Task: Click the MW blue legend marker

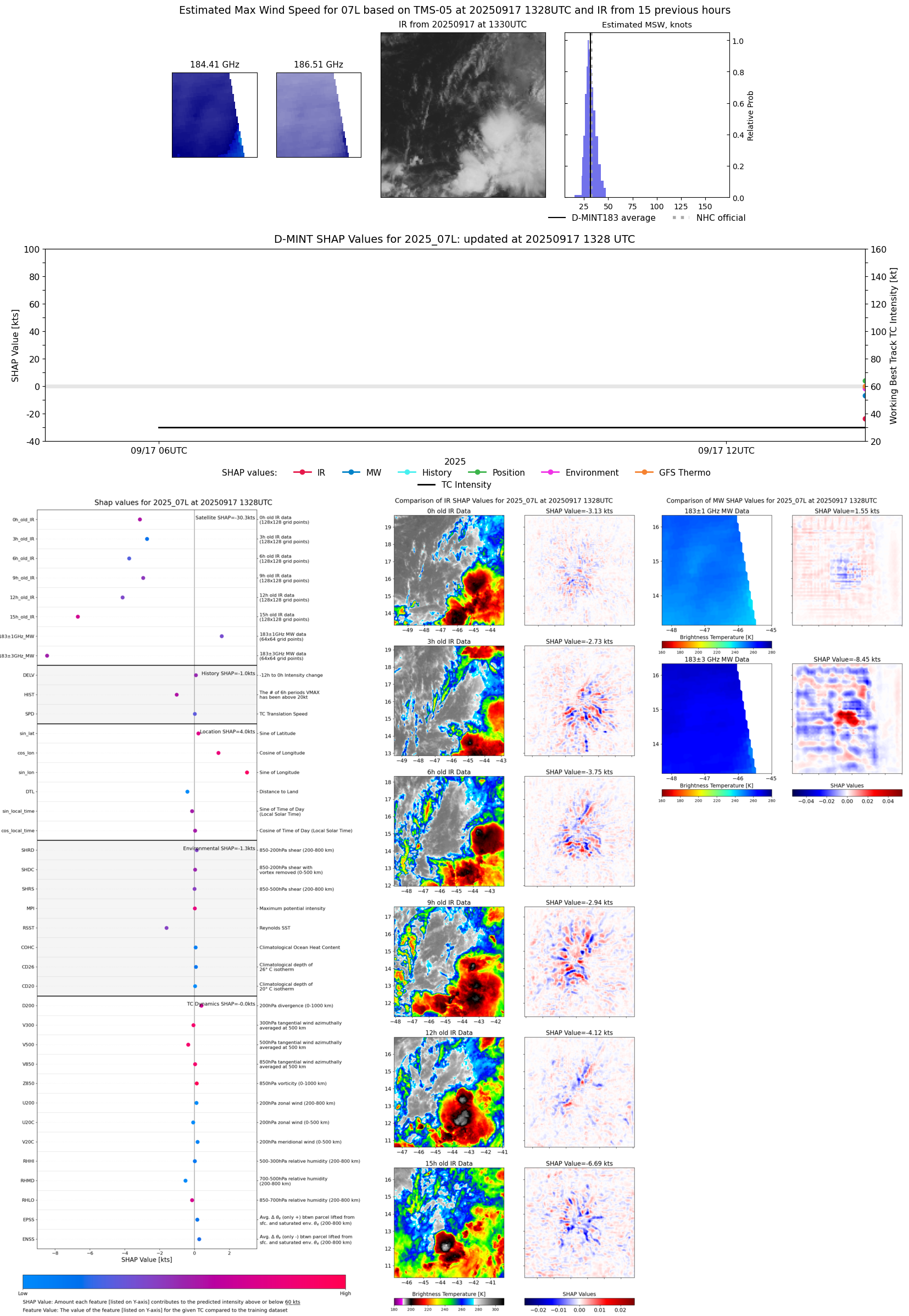Action: pyautogui.click(x=352, y=472)
